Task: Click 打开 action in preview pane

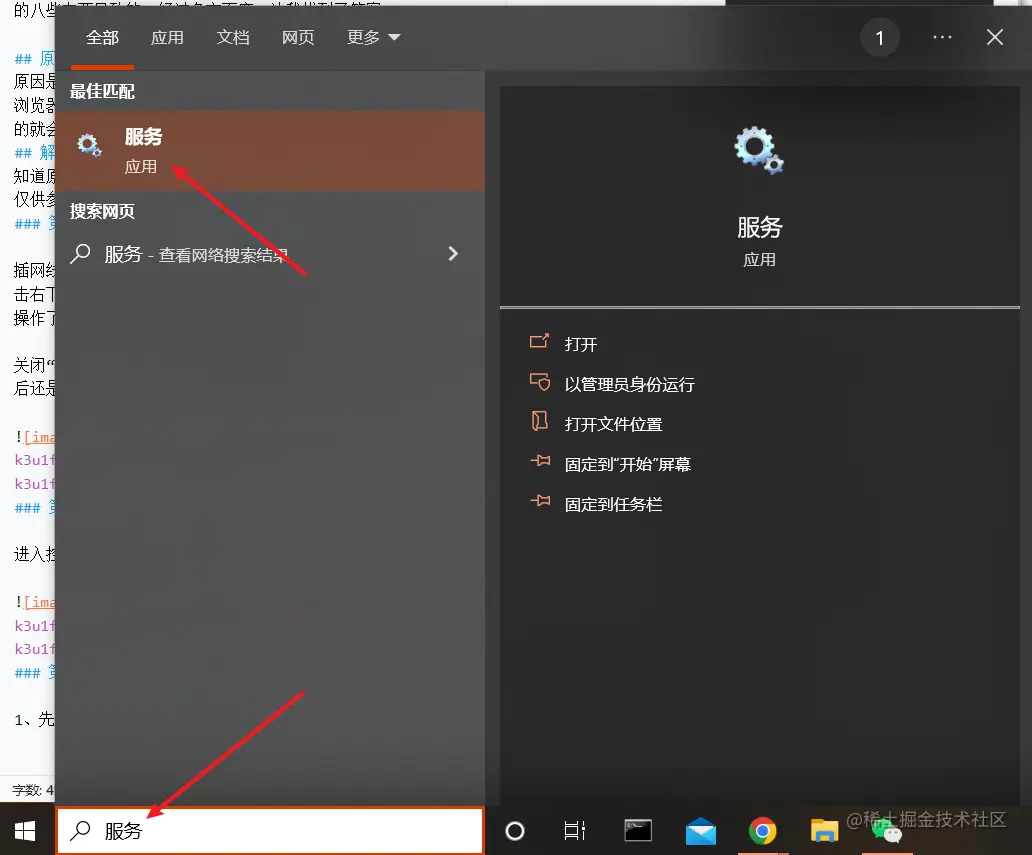Action: [x=580, y=344]
